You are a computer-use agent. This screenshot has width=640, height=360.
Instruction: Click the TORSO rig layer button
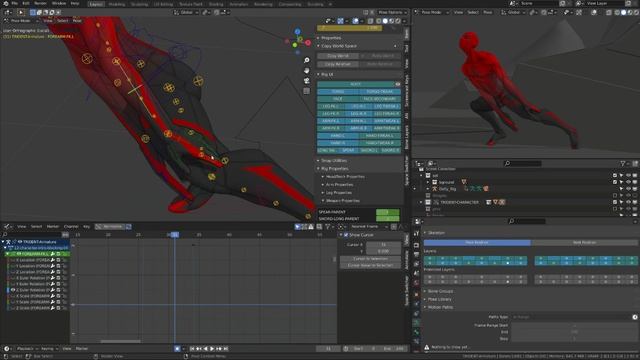click(338, 92)
